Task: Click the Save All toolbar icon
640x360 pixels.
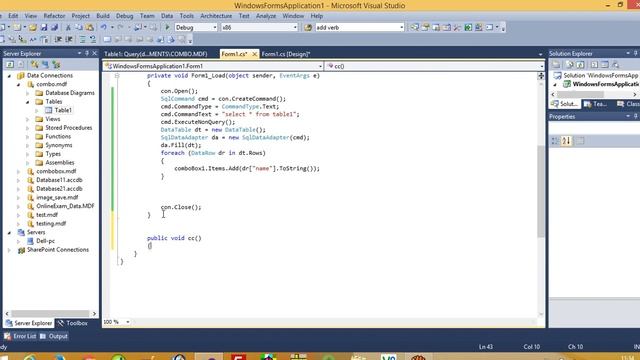Action: pyautogui.click(x=54, y=27)
